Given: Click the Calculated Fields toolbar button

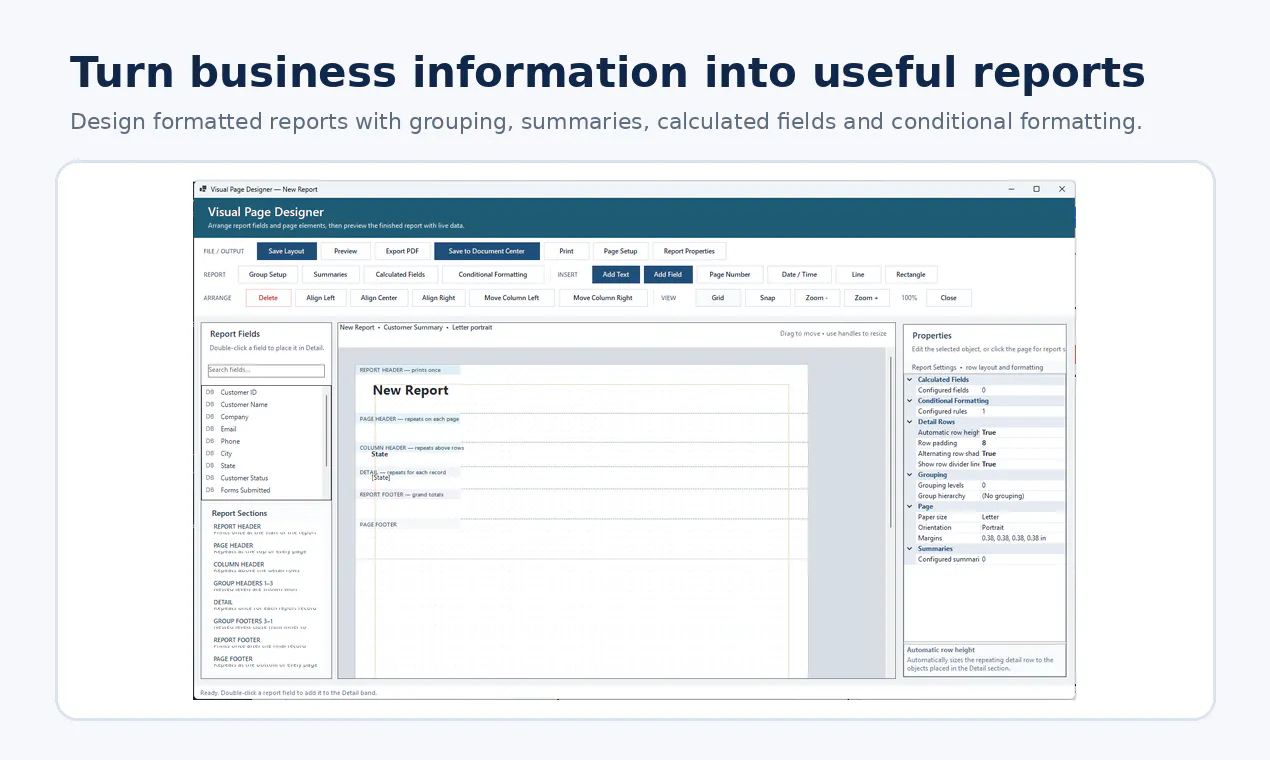Looking at the screenshot, I should [x=401, y=274].
